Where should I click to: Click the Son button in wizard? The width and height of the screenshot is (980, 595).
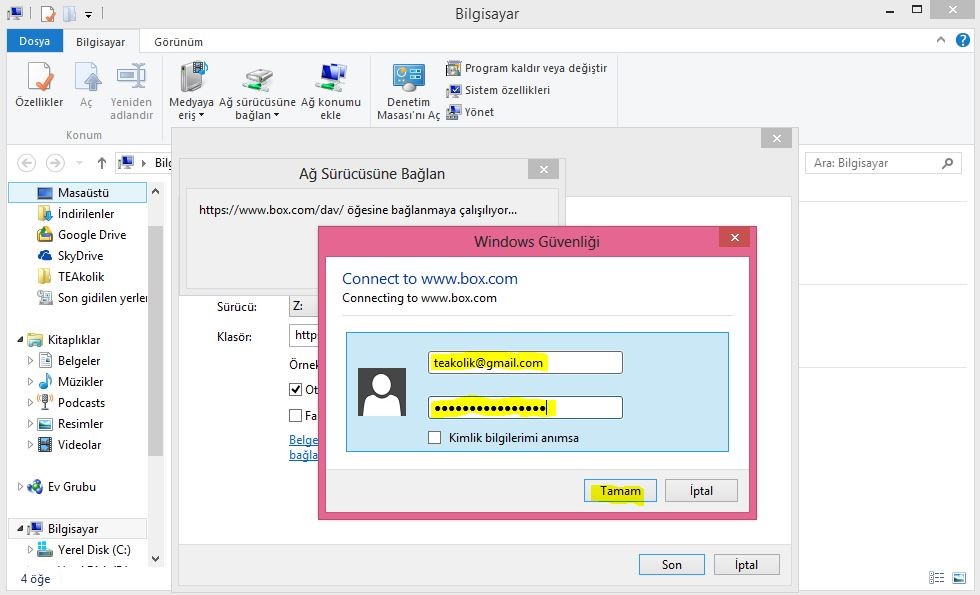coord(672,564)
